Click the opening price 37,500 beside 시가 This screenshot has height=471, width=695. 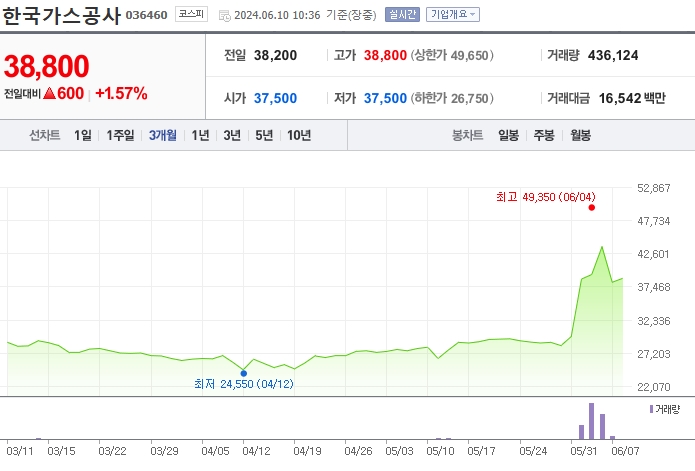point(275,98)
